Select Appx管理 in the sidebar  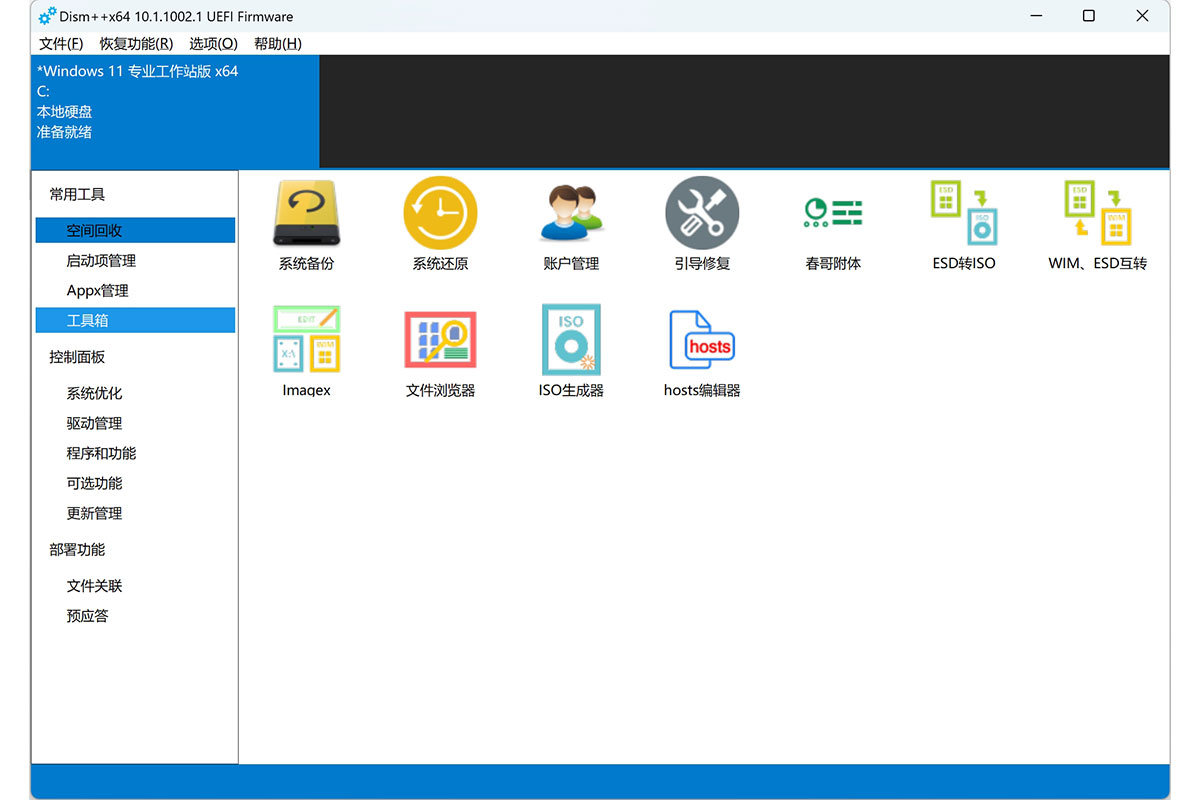pos(98,291)
